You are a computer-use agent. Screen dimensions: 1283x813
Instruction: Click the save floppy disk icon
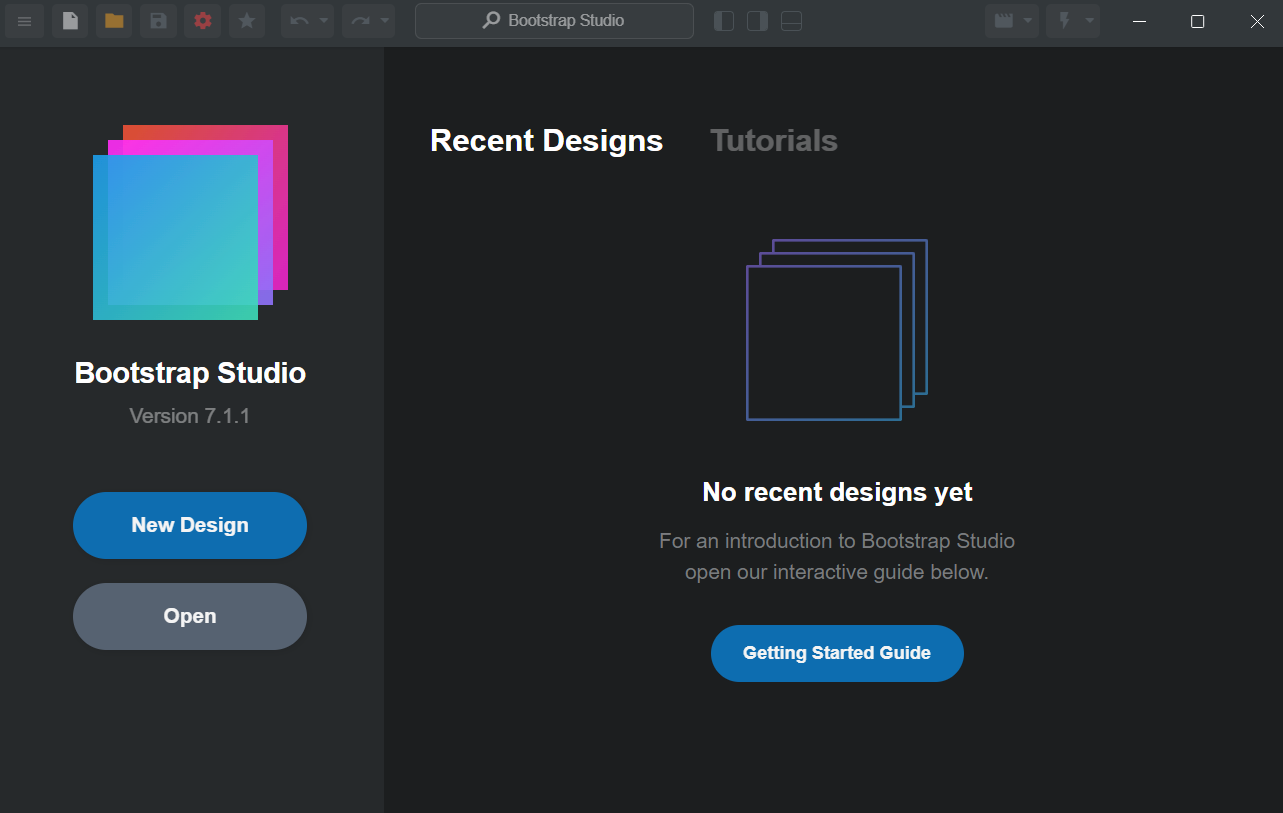pyautogui.click(x=158, y=21)
